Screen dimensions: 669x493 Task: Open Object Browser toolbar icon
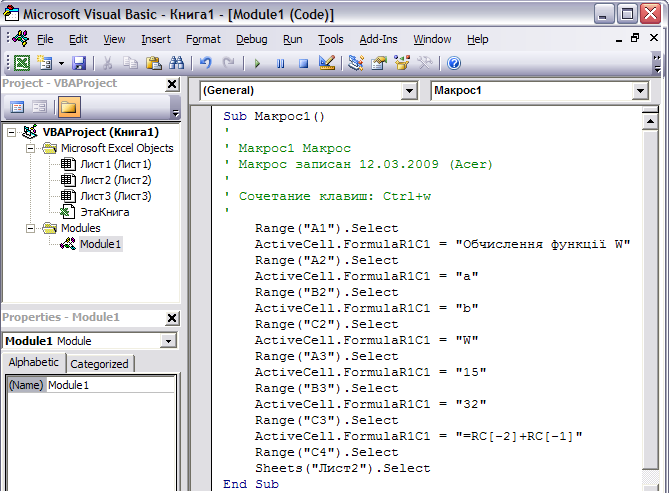click(x=401, y=63)
